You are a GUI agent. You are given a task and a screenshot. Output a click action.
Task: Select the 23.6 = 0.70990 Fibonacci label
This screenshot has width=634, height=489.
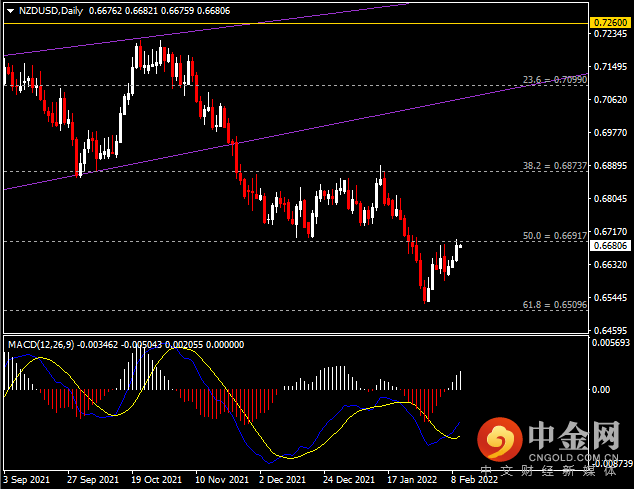click(x=553, y=81)
